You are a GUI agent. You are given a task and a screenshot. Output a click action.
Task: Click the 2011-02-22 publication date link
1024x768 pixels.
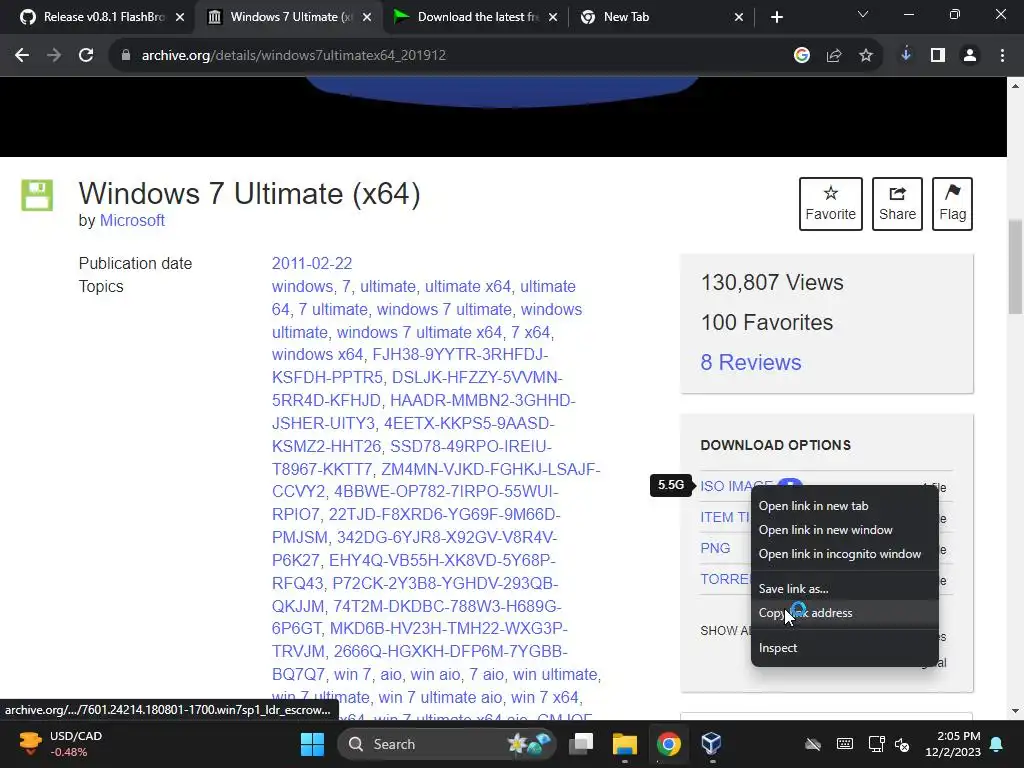click(x=312, y=263)
